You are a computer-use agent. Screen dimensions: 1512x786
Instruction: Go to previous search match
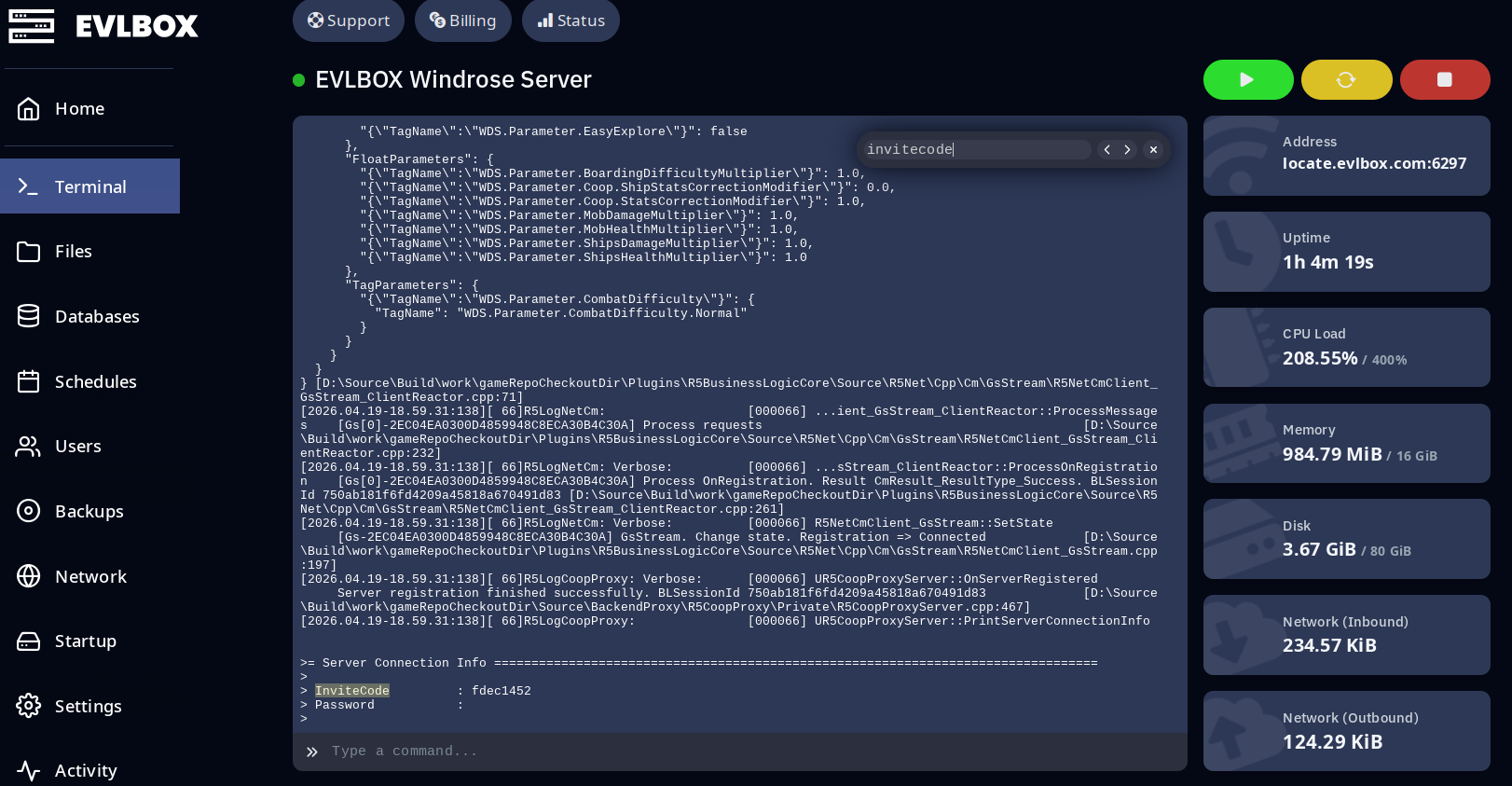click(x=1107, y=149)
